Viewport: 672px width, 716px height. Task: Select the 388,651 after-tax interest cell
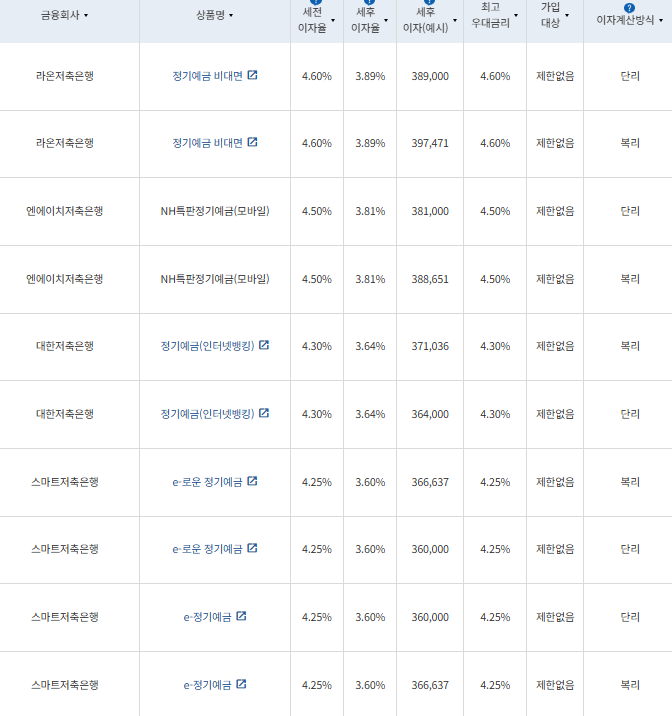(430, 279)
